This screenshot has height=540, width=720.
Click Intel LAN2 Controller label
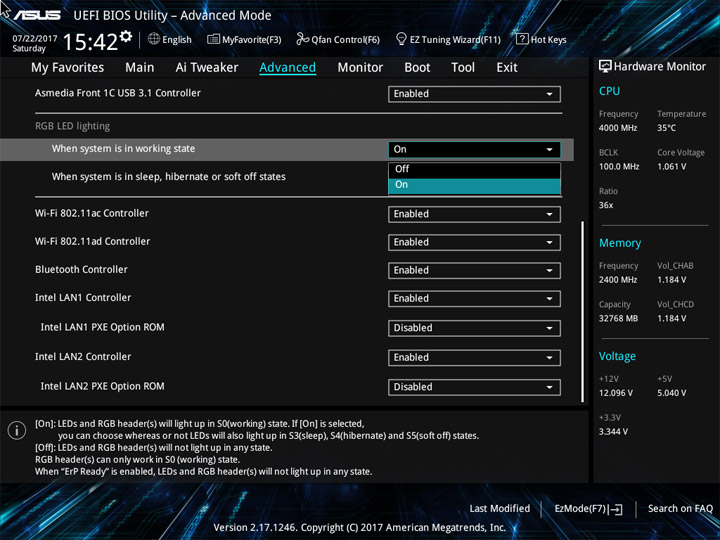[83, 357]
